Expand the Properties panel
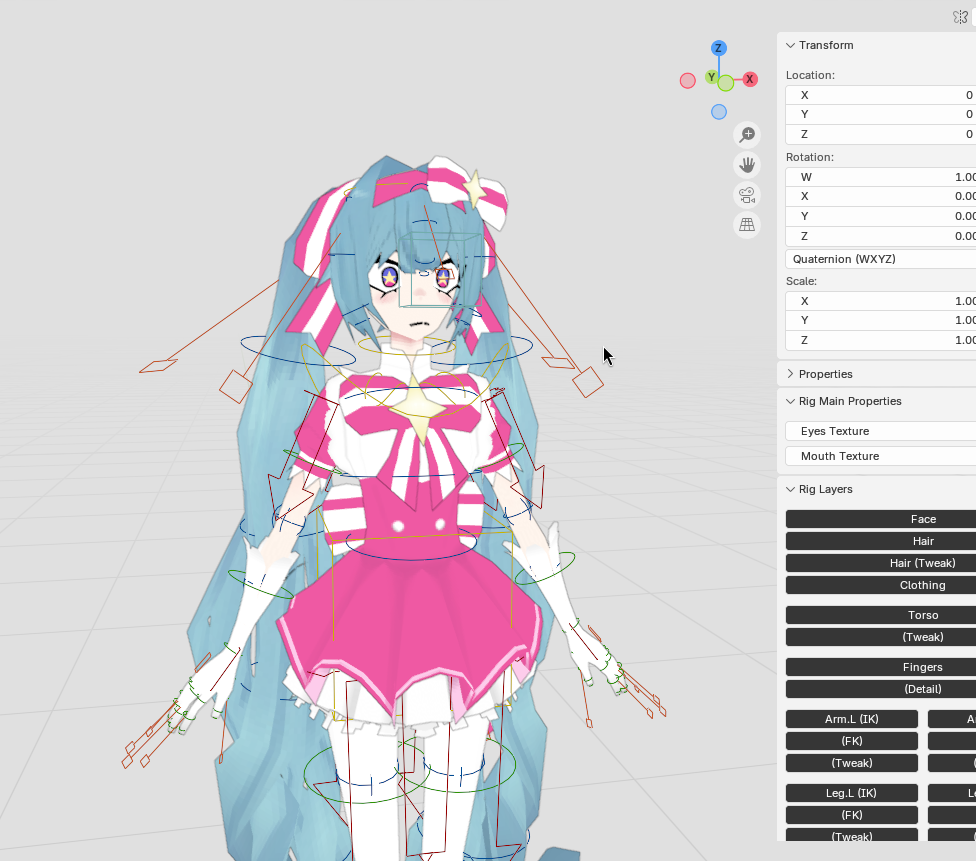 point(791,374)
